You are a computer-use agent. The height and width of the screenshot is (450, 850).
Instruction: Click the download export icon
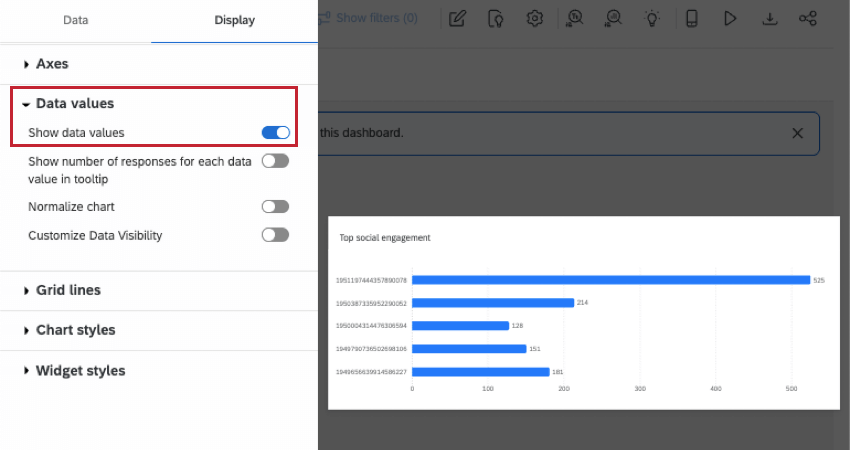[x=769, y=18]
